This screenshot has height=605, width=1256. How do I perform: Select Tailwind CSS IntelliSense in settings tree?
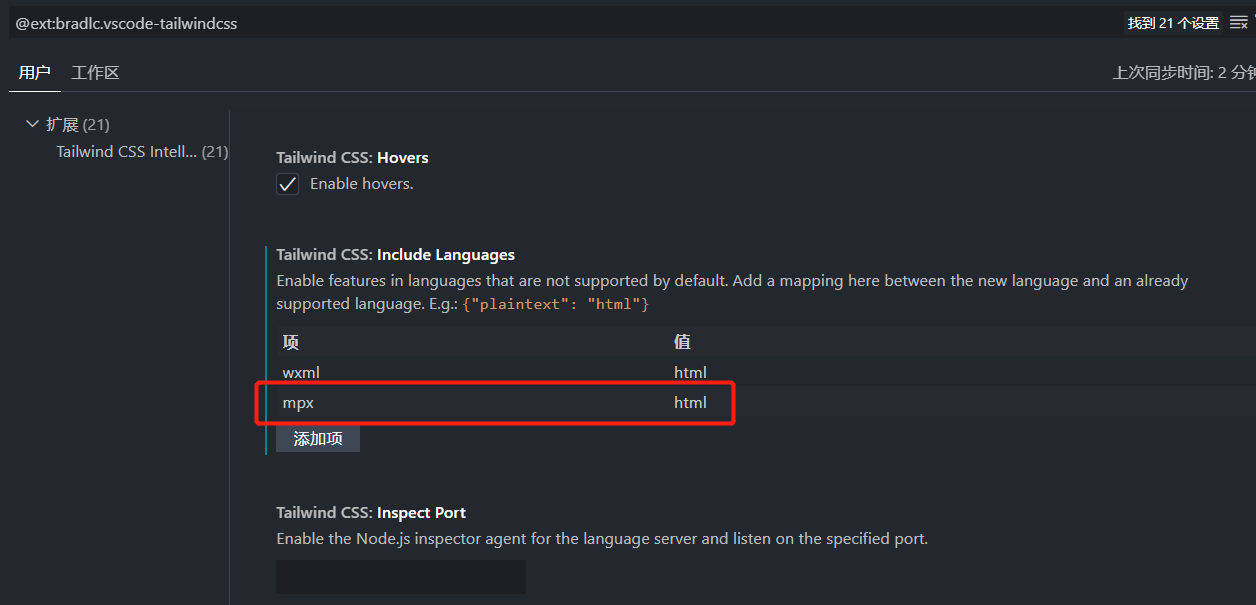pyautogui.click(x=127, y=152)
